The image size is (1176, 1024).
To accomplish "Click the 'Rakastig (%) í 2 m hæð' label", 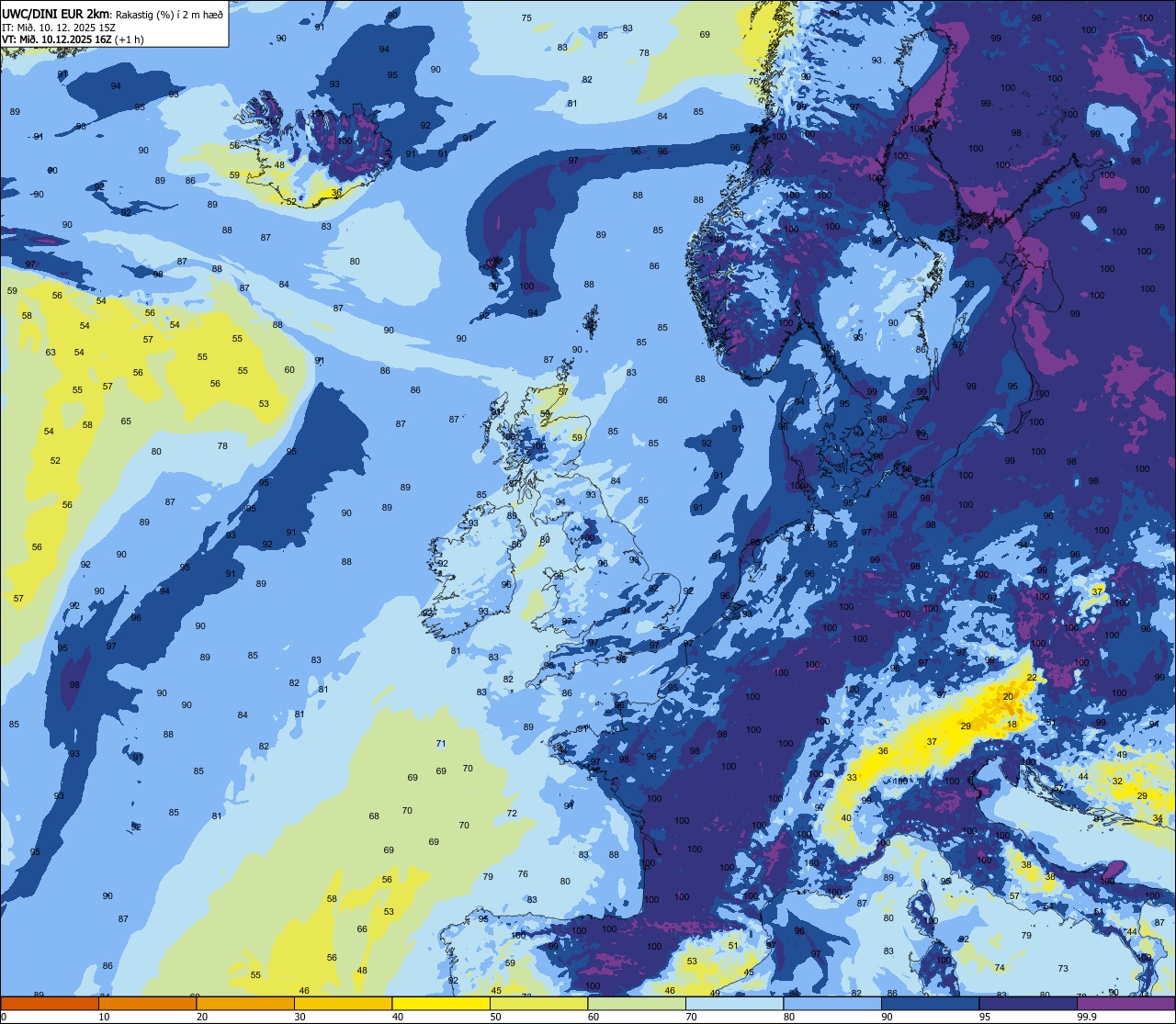I will (169, 15).
